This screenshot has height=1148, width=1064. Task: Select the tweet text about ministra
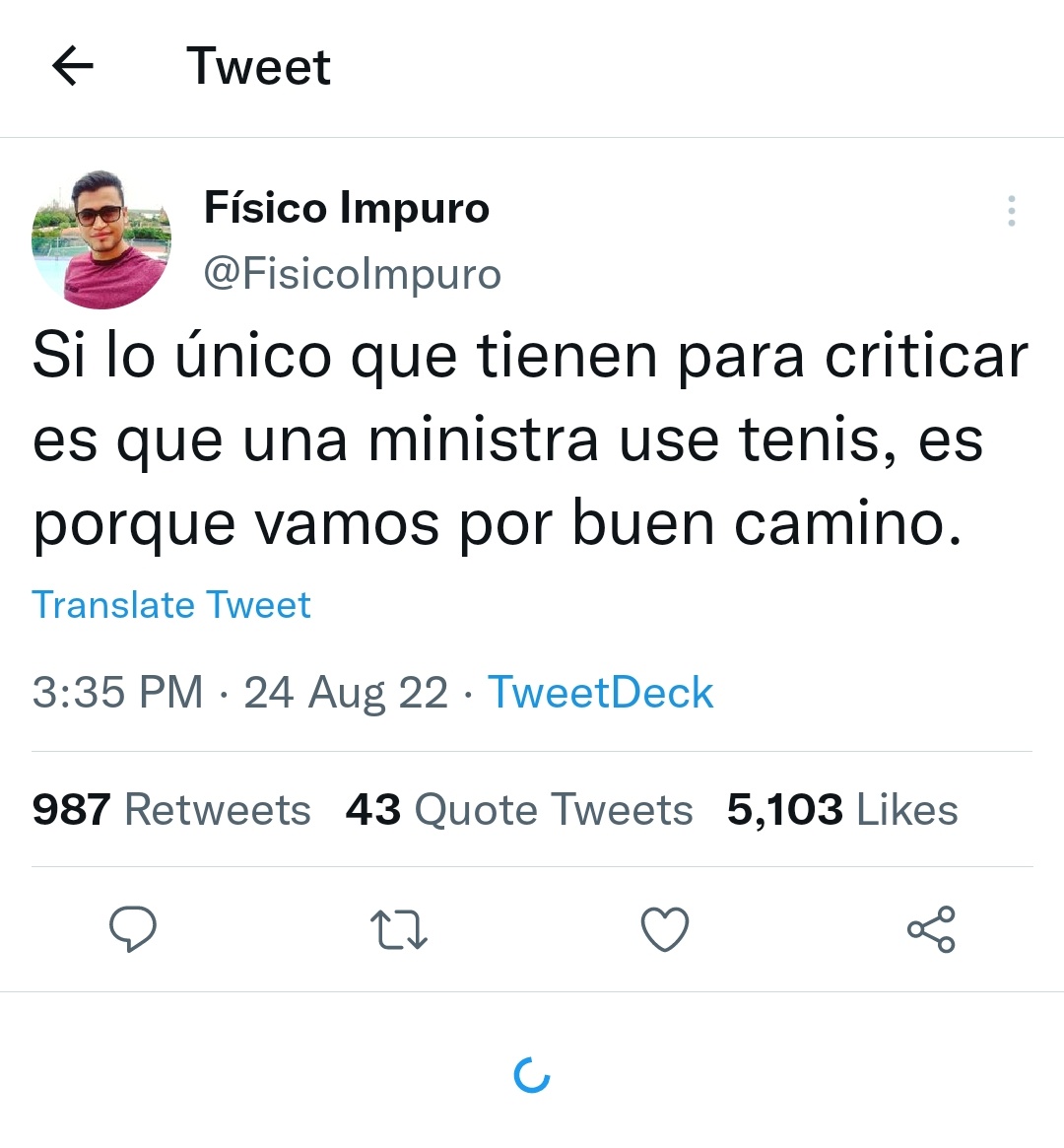[x=531, y=439]
